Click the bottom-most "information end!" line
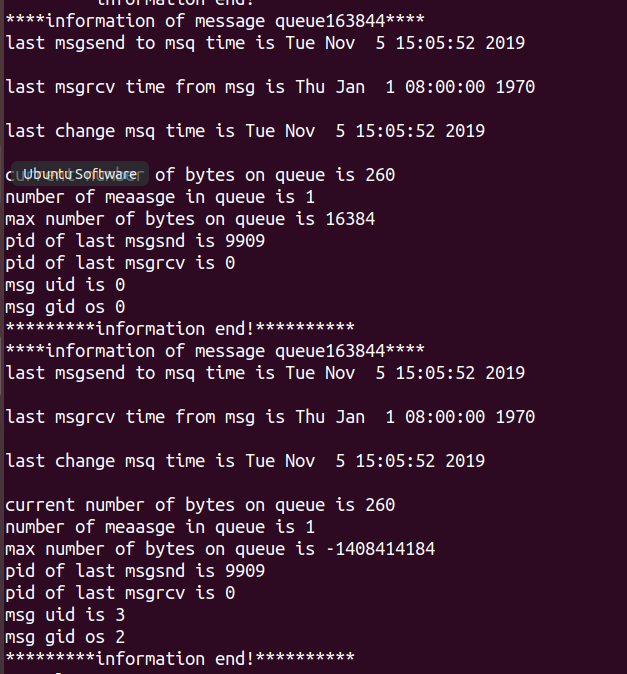This screenshot has width=627, height=674. (180, 659)
